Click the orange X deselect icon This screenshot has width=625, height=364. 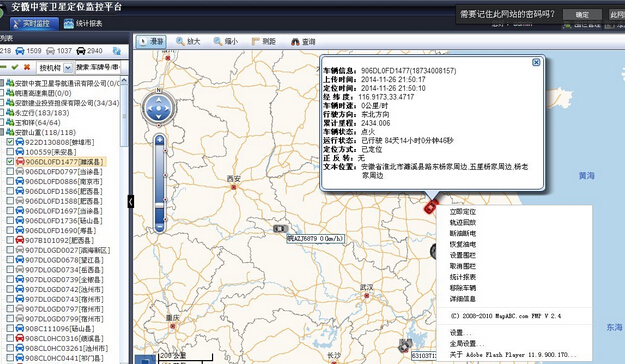tap(27, 67)
